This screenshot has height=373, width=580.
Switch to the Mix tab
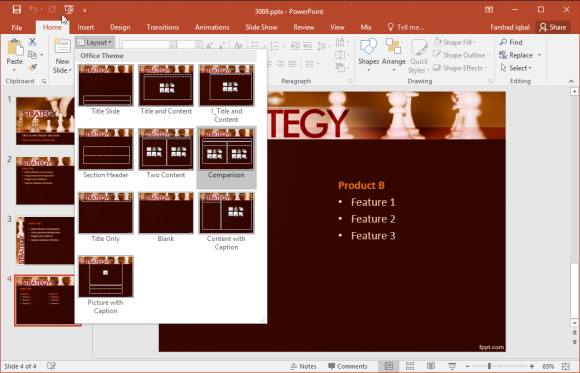366,27
